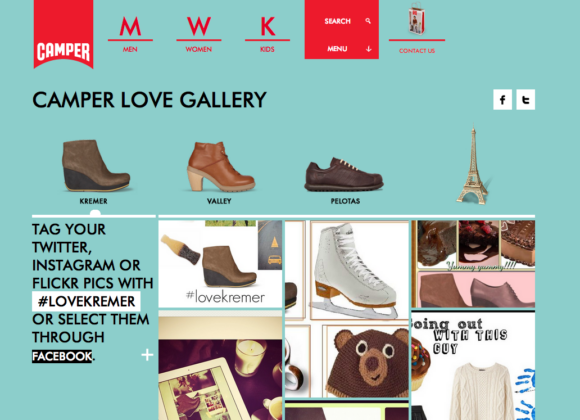Screen dimensions: 580x420
Task: Select the Valley heeled boot
Action: pos(221,167)
